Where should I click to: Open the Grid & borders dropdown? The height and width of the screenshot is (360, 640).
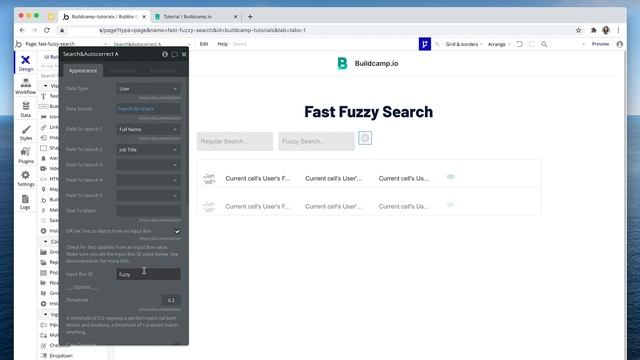464,44
